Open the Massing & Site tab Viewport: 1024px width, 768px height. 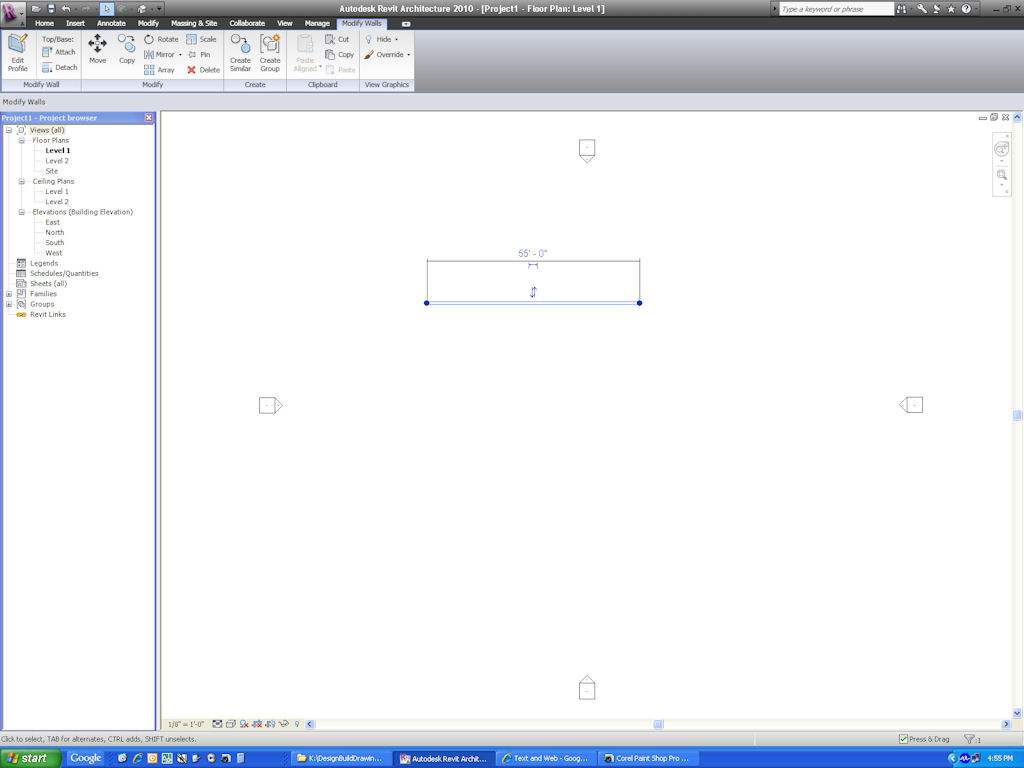[194, 24]
